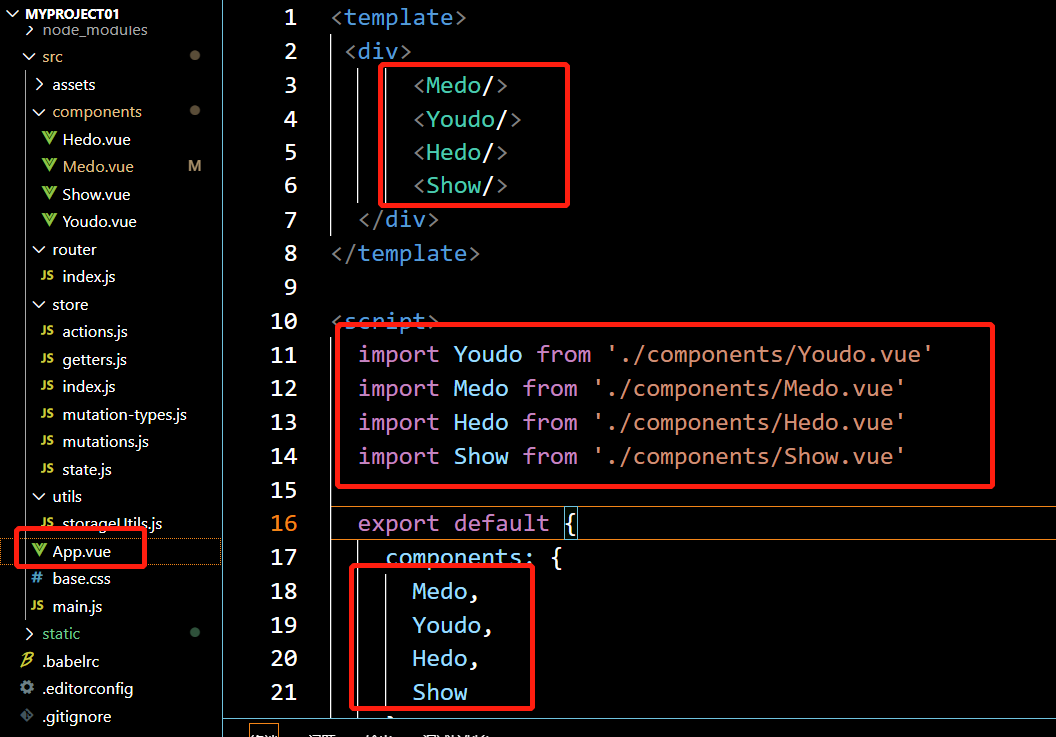Click the JS icon beside state.js

click(47, 468)
